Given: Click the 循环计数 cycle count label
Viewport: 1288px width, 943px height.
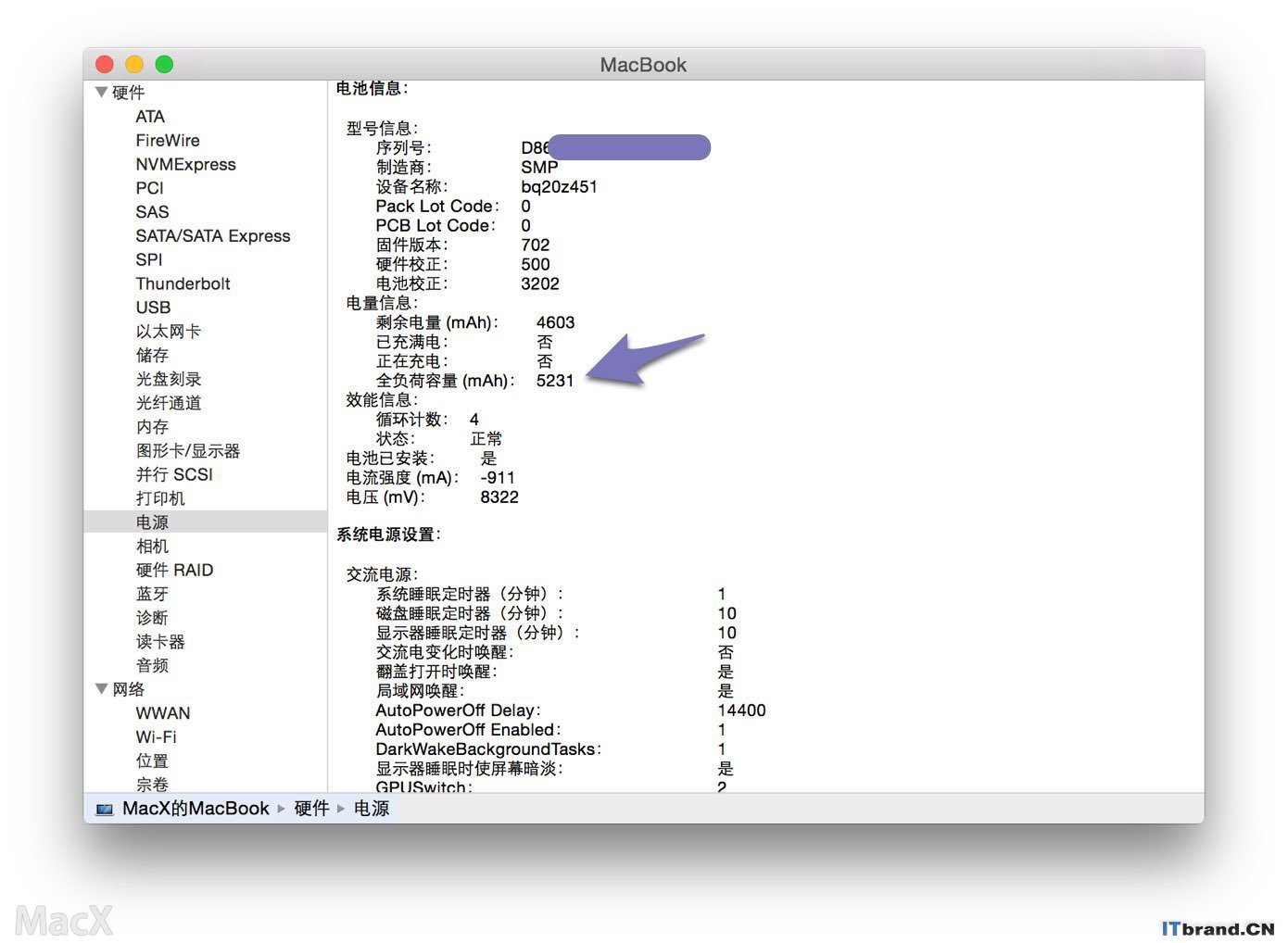Looking at the screenshot, I should (x=411, y=420).
